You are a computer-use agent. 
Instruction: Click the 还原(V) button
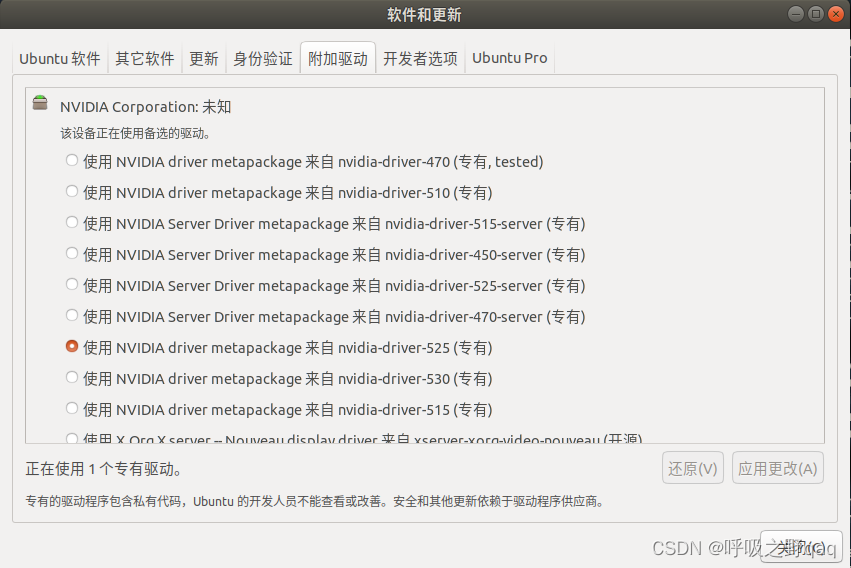[x=693, y=468]
